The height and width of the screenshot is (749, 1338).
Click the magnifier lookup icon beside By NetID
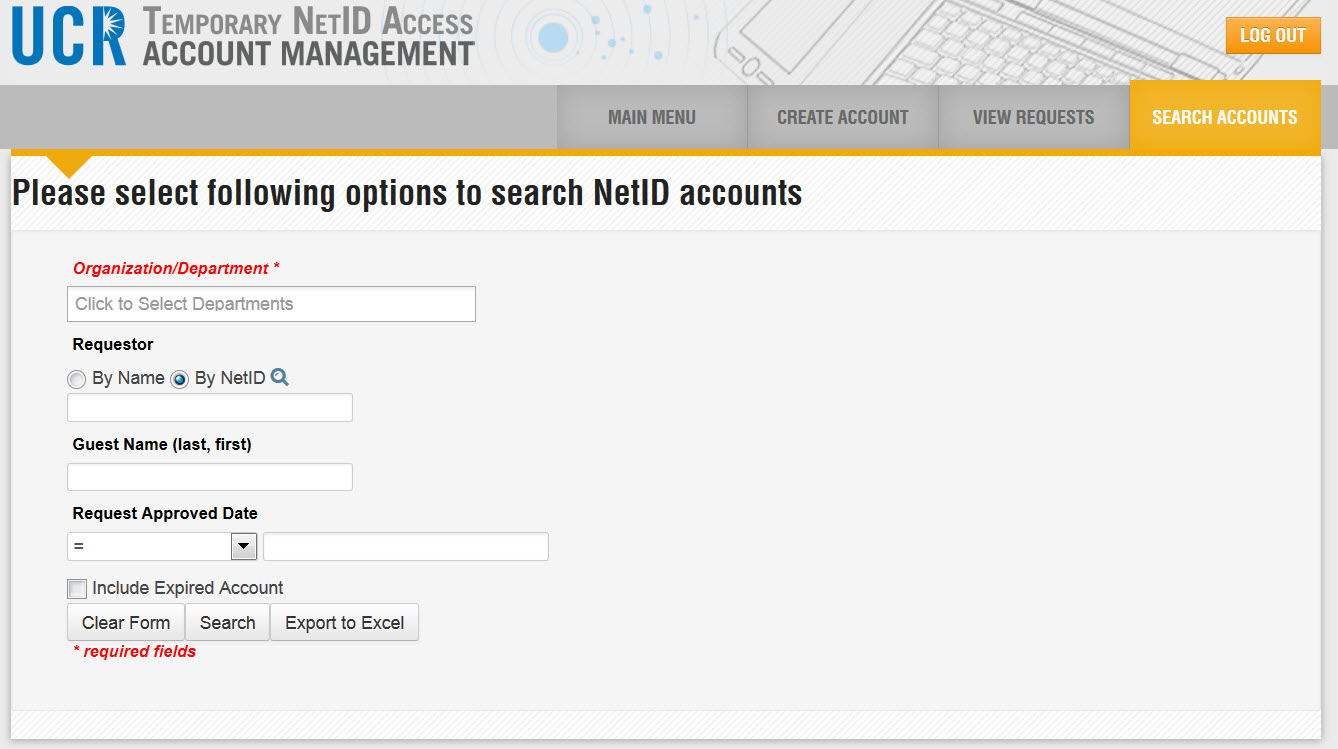tap(280, 377)
